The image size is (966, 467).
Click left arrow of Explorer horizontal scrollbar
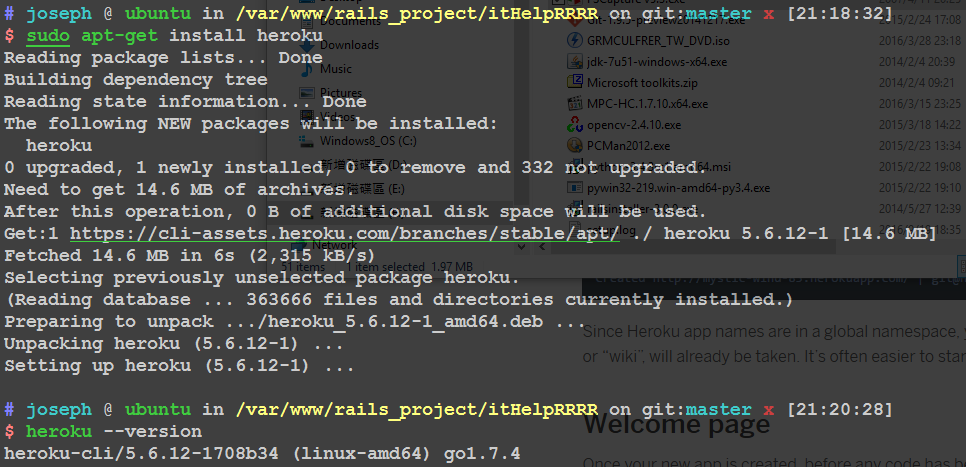click(x=542, y=246)
